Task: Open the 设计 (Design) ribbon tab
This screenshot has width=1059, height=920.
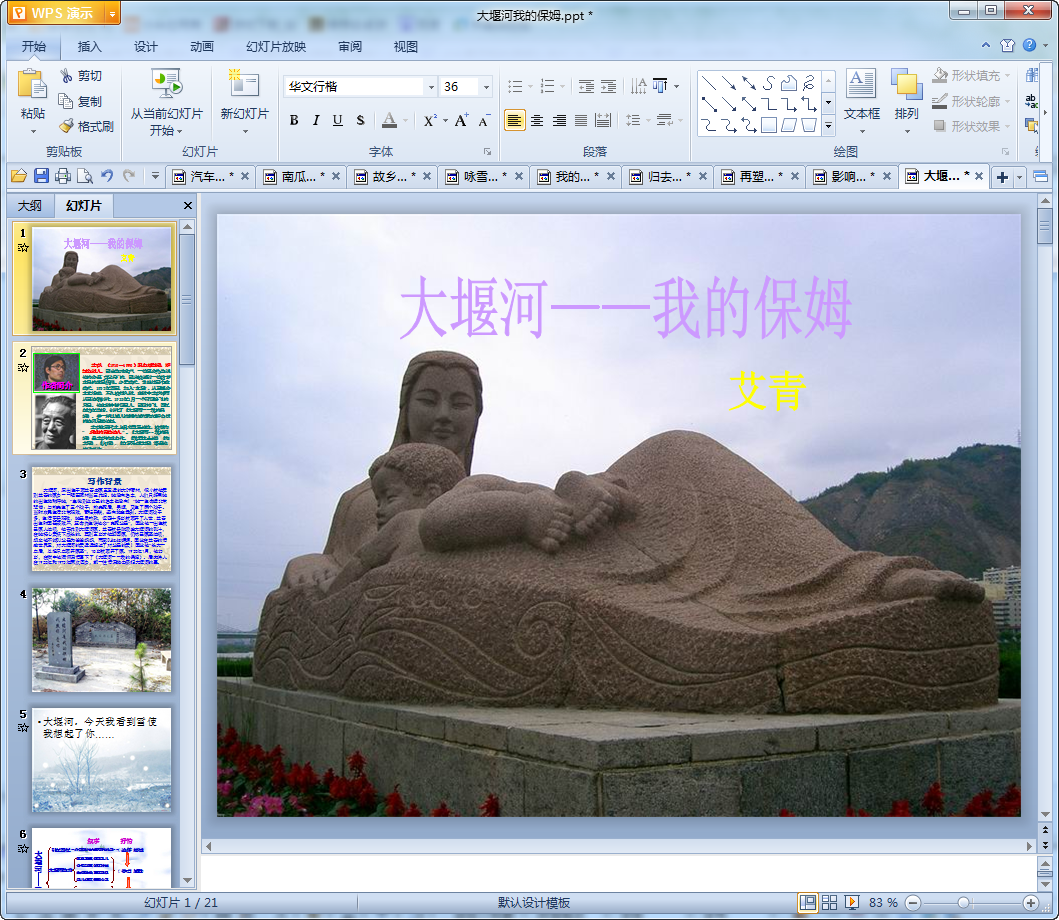Action: coord(145,47)
